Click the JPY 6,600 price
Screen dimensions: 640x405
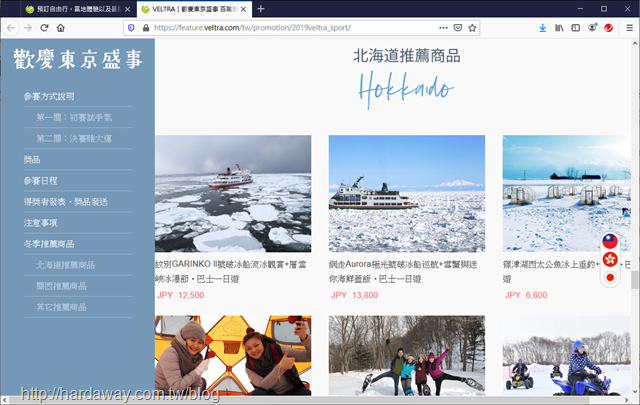[x=526, y=295]
